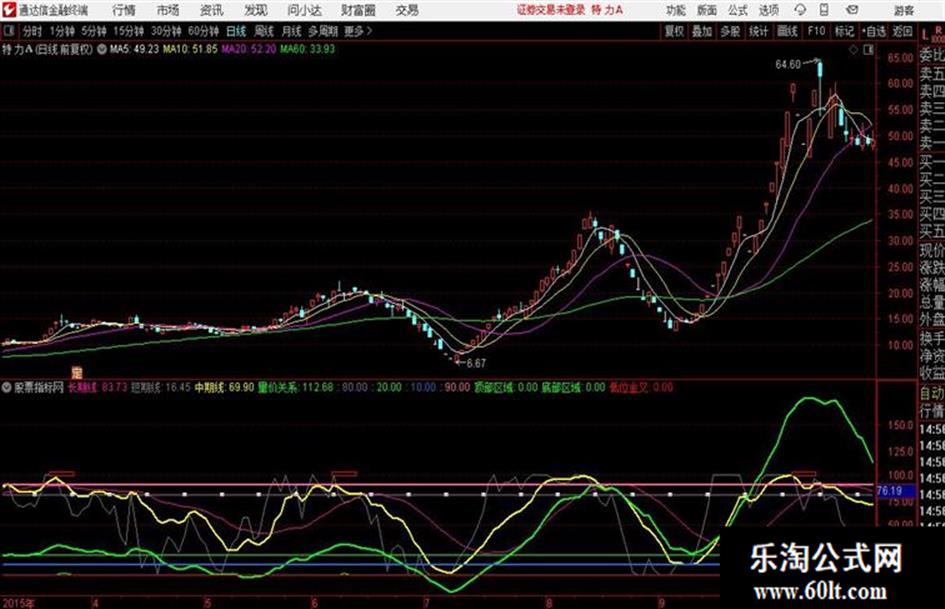The width and height of the screenshot is (945, 609).
Task: Open the 资讯 menu
Action: click(212, 10)
